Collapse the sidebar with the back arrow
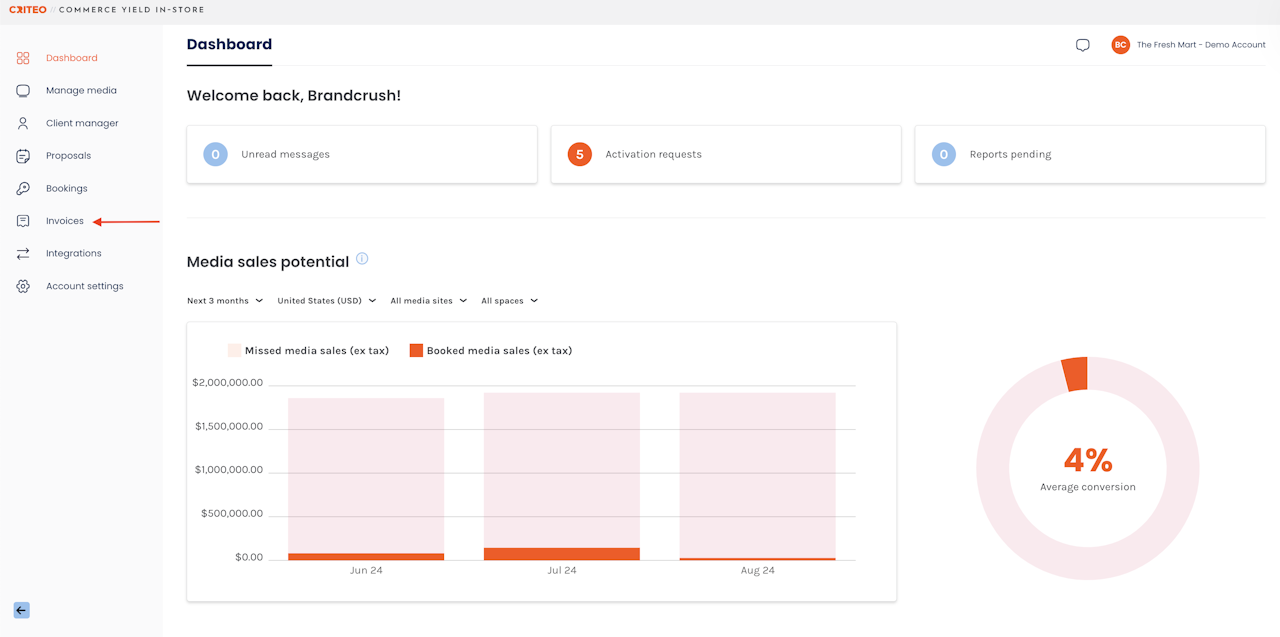 tap(21, 610)
